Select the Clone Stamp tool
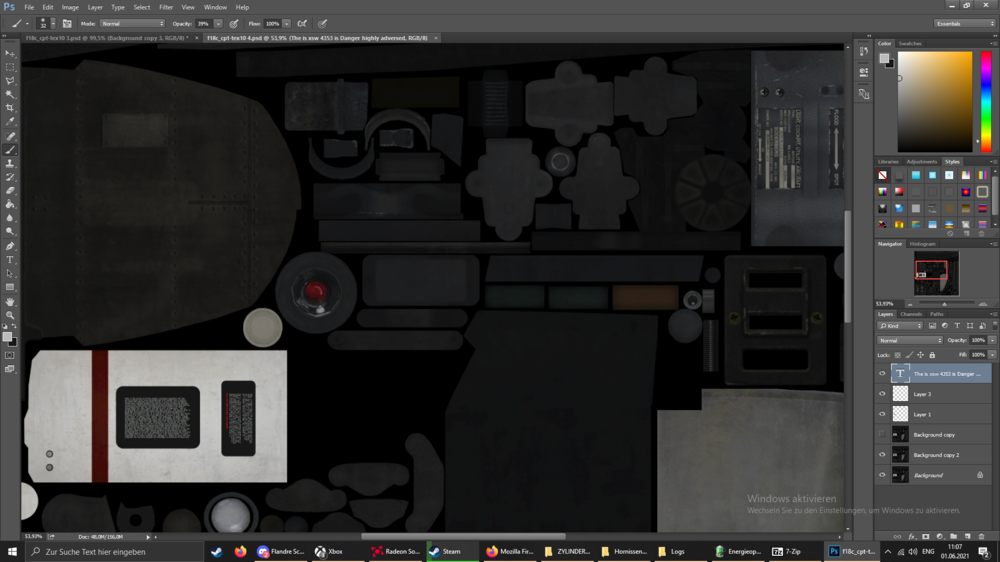The width and height of the screenshot is (1000, 562). [10, 164]
